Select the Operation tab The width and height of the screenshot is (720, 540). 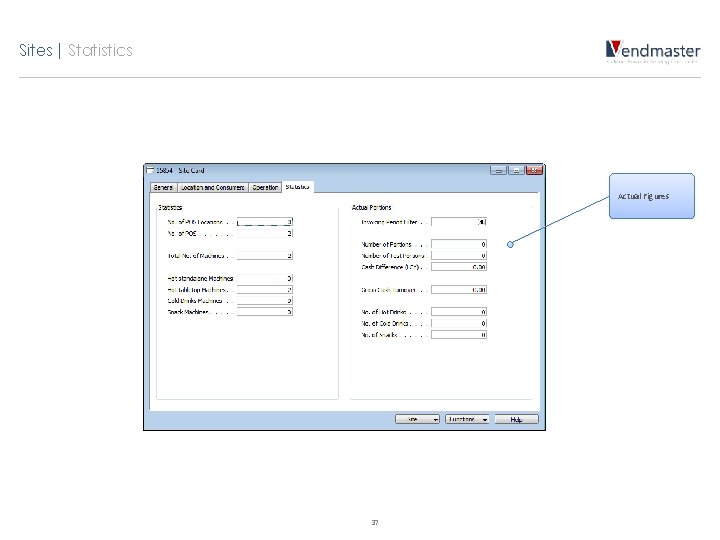point(265,187)
